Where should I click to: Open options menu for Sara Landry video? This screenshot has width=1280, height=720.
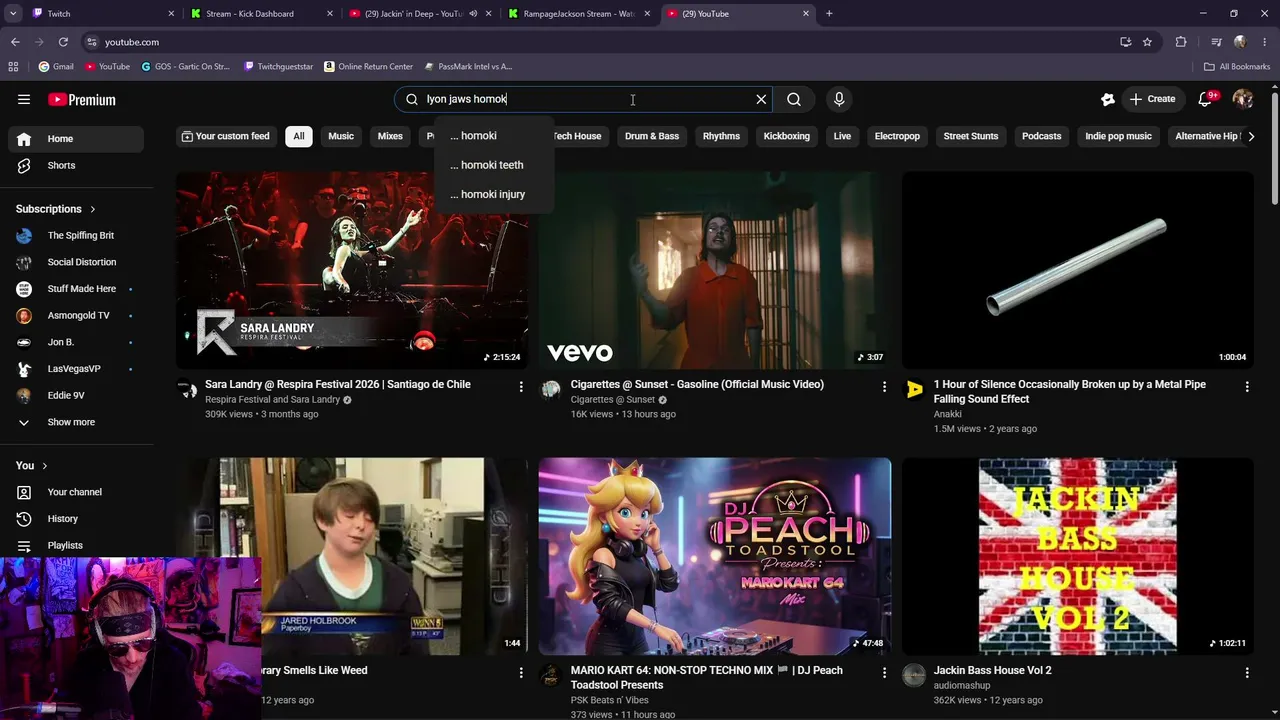coord(521,386)
